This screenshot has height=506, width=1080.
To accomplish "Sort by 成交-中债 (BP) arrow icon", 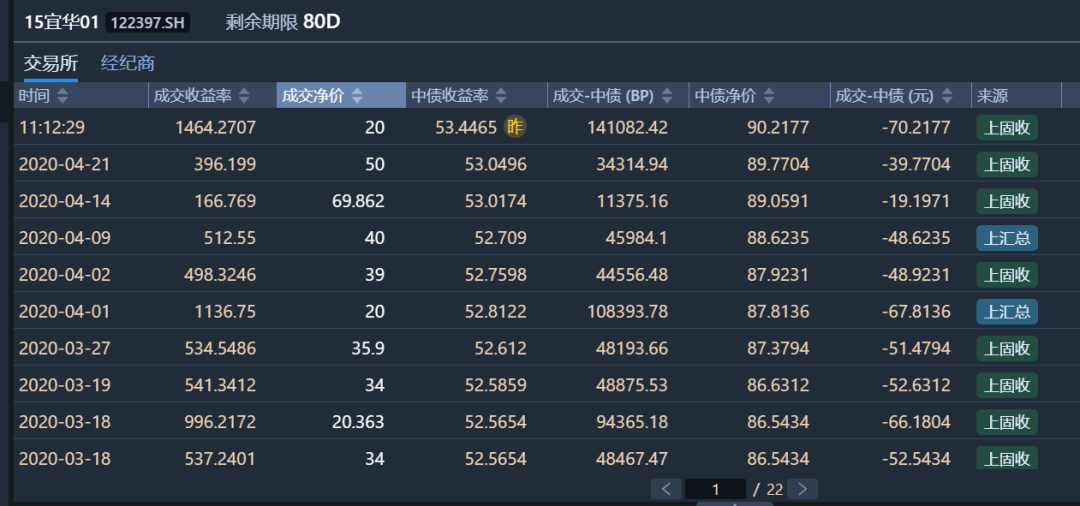I will pyautogui.click(x=667, y=96).
